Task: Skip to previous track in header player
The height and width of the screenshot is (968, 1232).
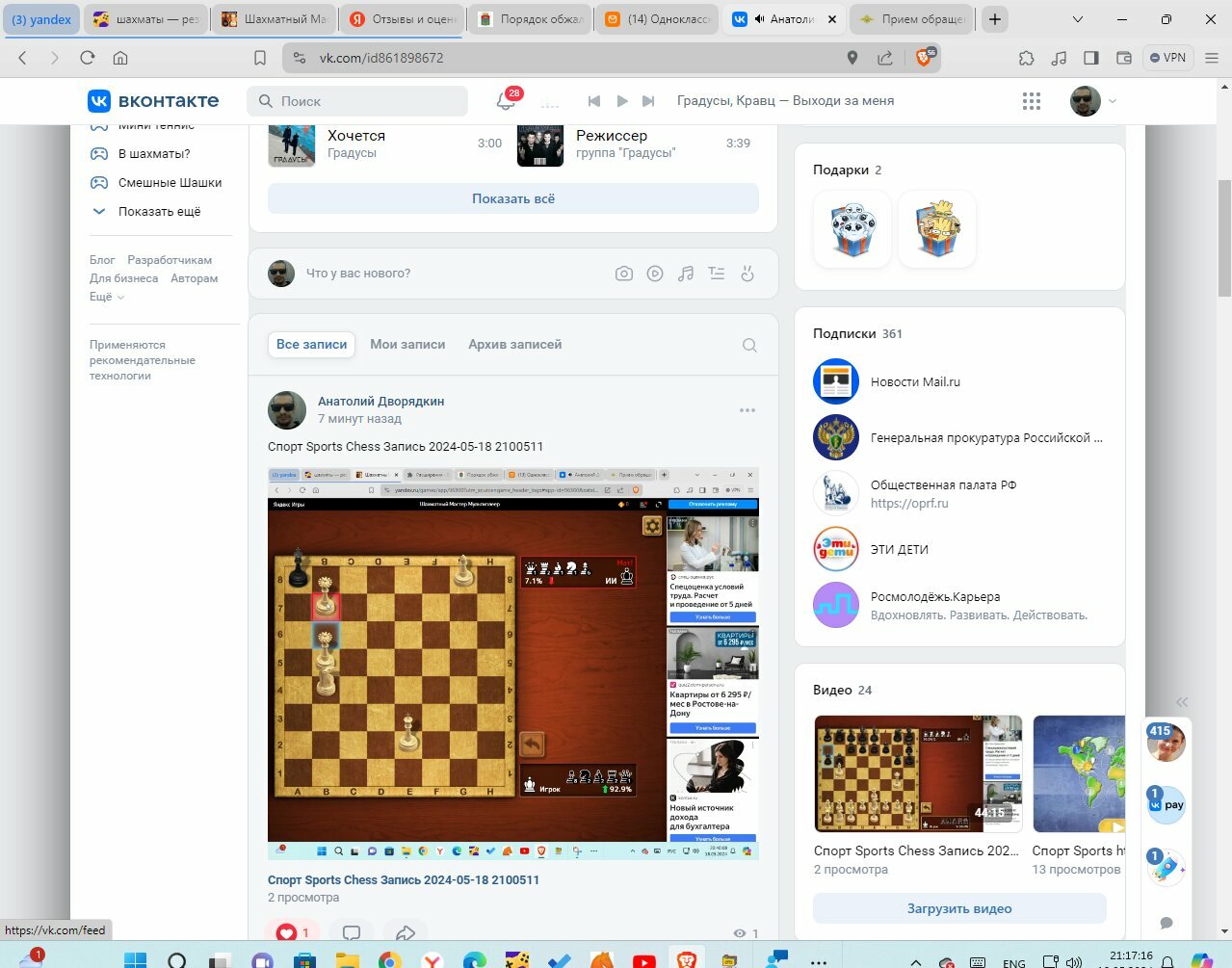Action: tap(594, 101)
